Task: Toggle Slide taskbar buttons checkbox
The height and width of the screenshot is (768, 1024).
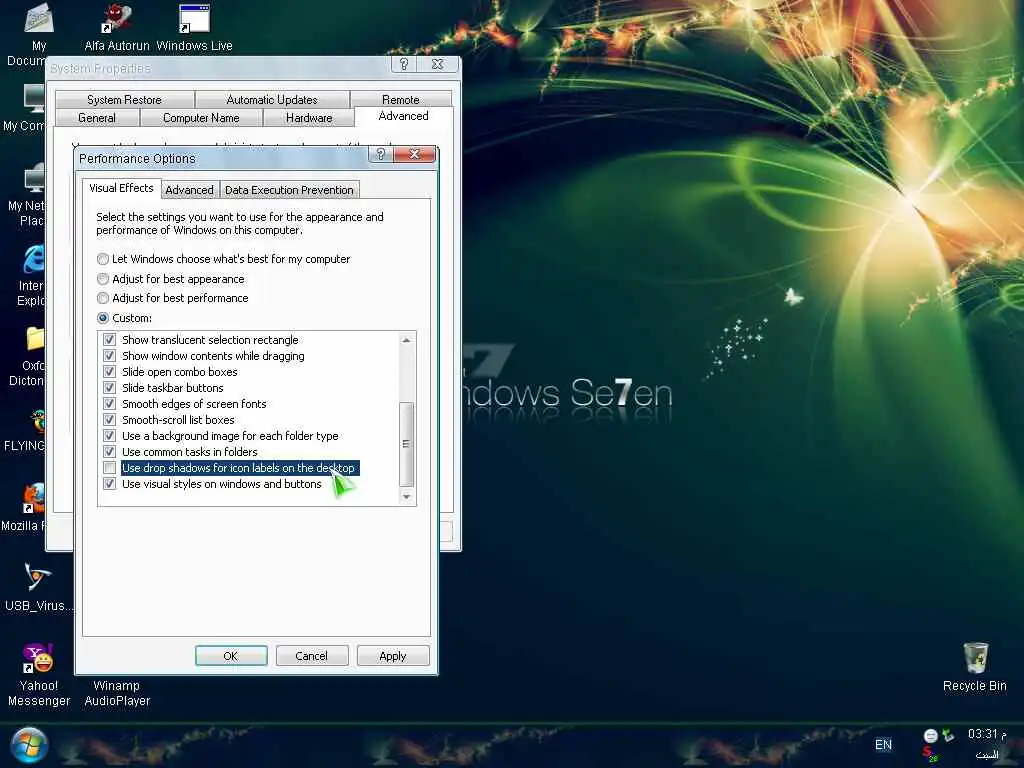Action: coord(110,388)
